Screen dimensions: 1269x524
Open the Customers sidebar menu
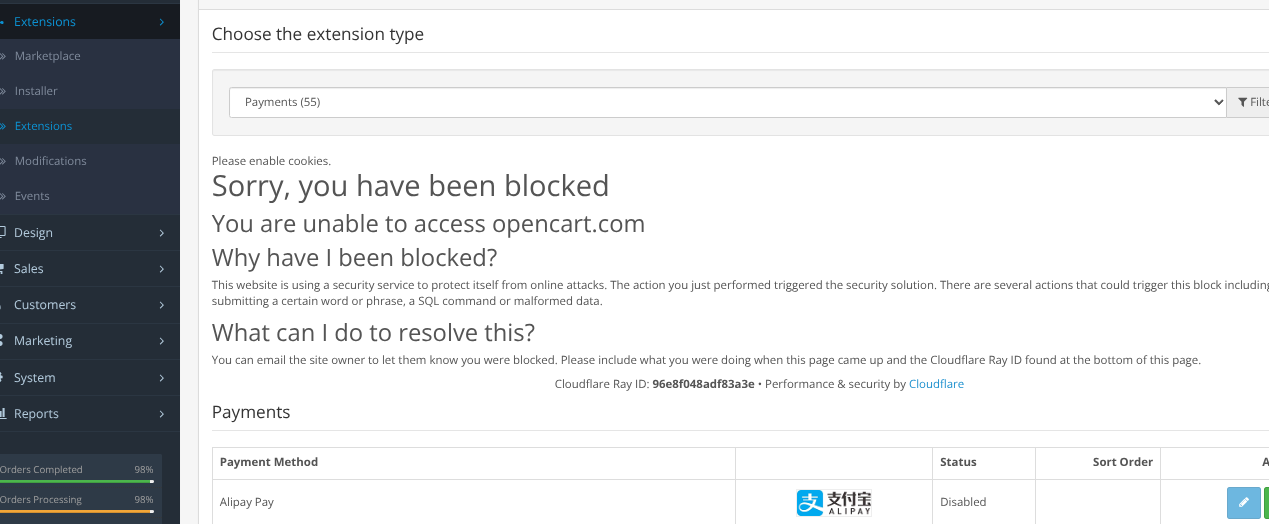pyautogui.click(x=90, y=305)
